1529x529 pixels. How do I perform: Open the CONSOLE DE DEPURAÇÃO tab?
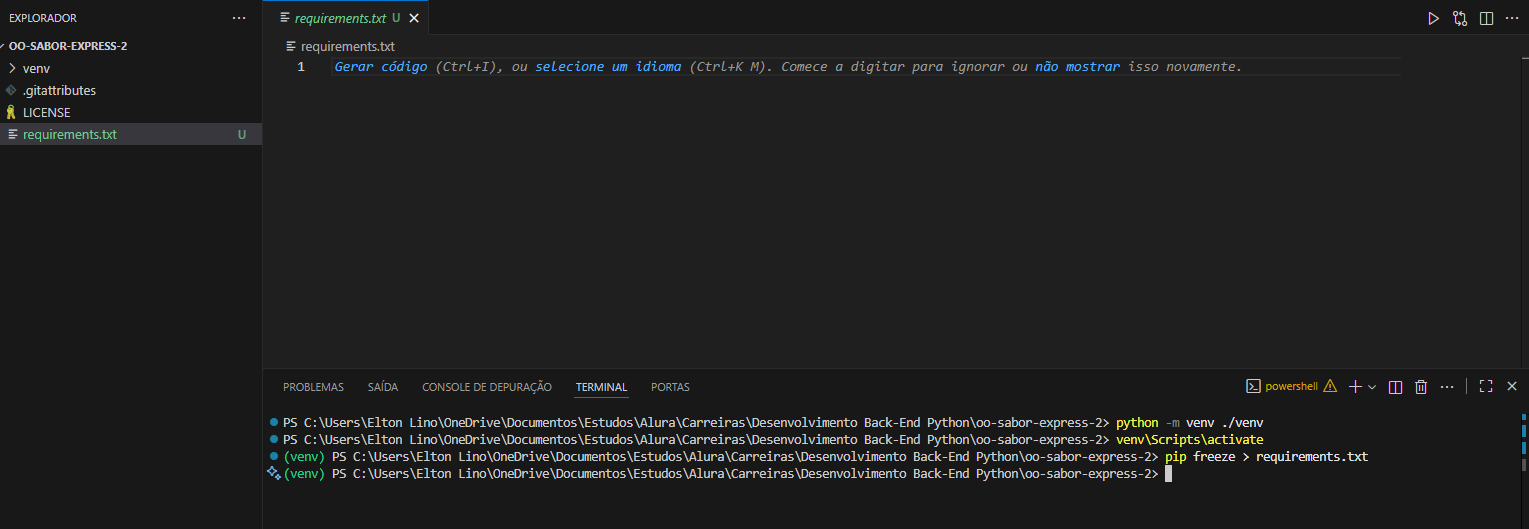486,387
